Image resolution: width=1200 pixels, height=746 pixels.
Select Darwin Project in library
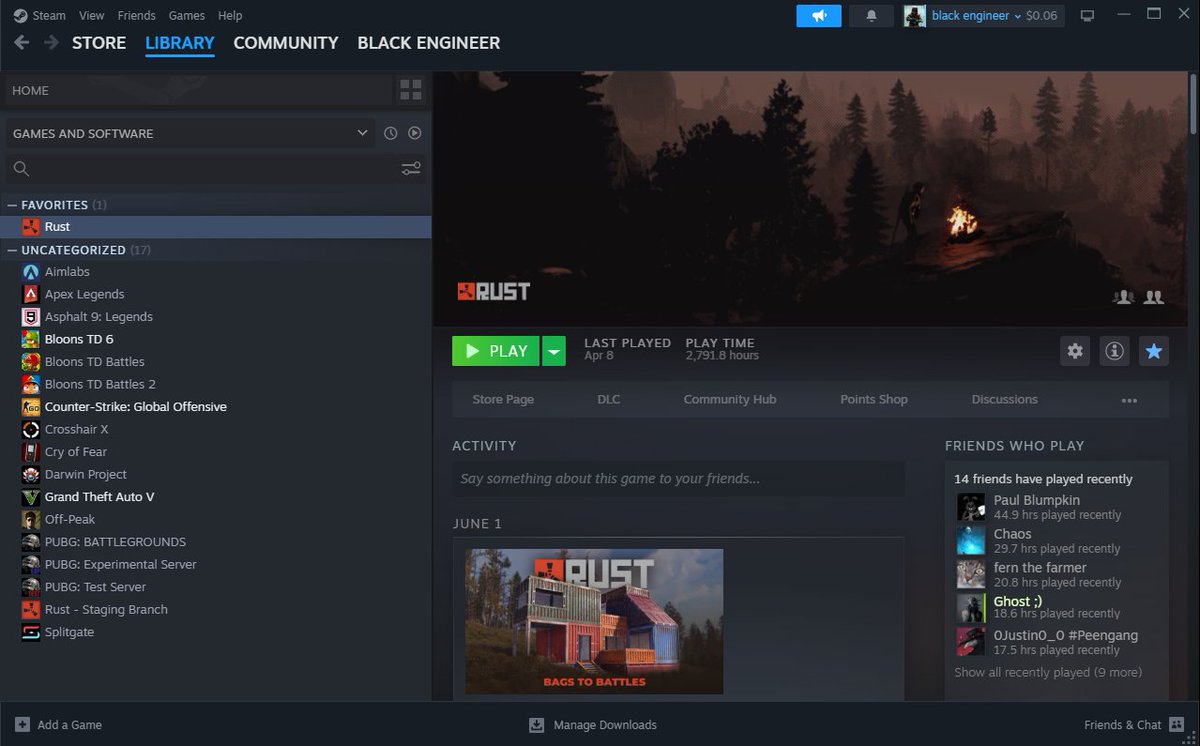point(86,475)
